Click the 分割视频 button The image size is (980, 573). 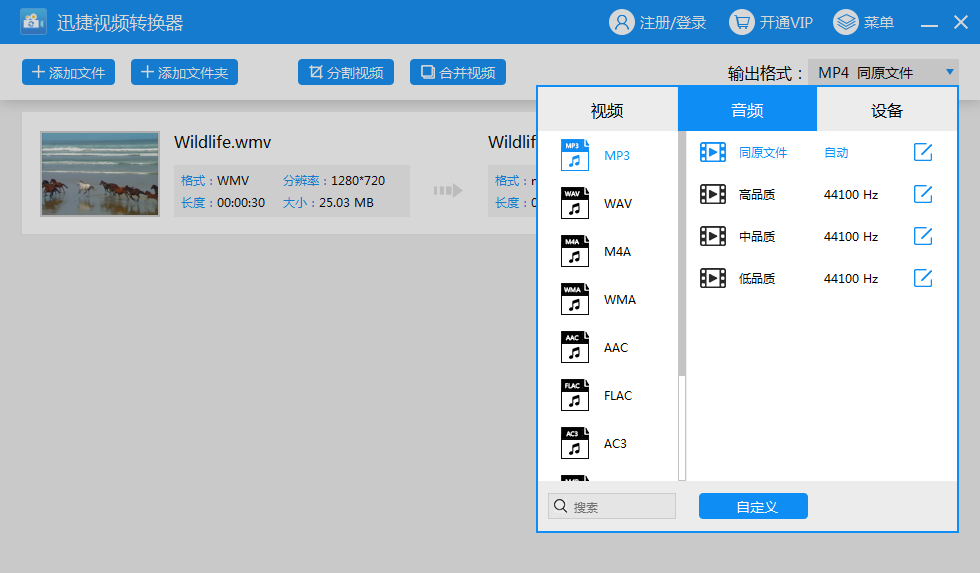pos(346,72)
